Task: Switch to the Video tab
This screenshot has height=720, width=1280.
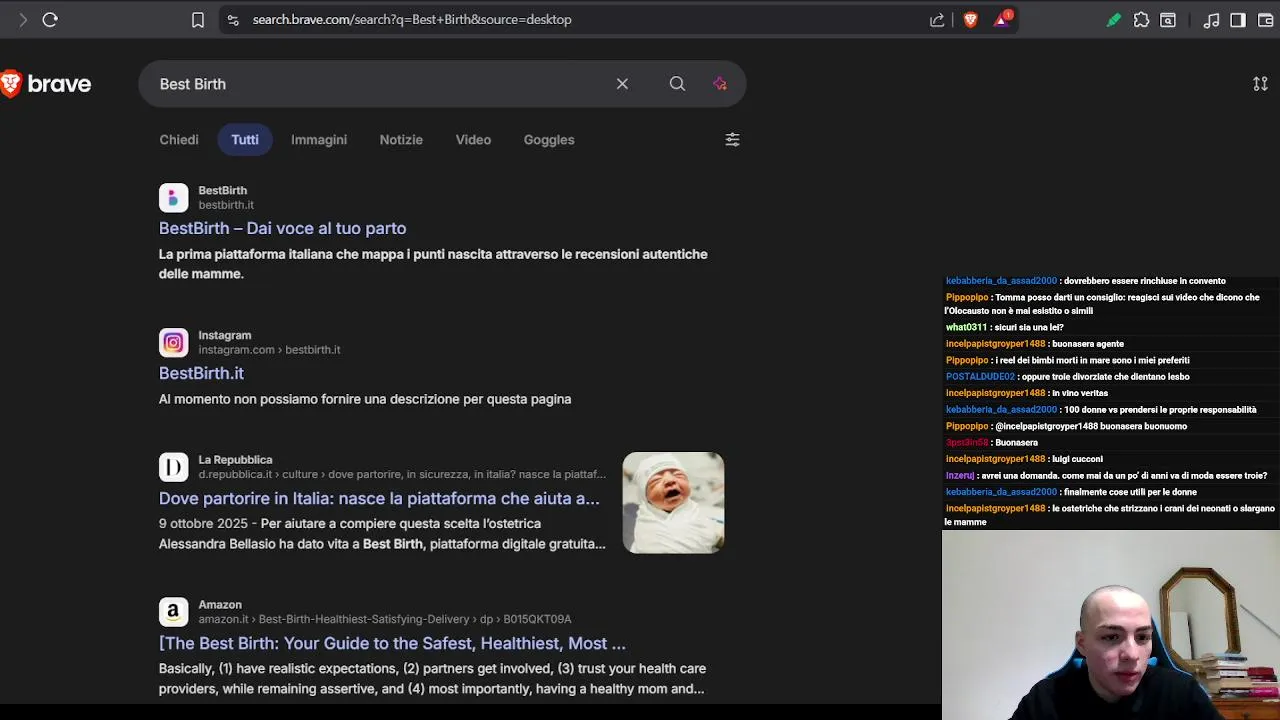Action: (473, 140)
